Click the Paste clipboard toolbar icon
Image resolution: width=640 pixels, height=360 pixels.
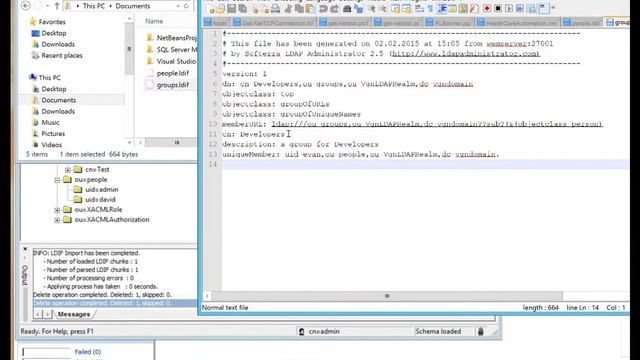(x=310, y=8)
